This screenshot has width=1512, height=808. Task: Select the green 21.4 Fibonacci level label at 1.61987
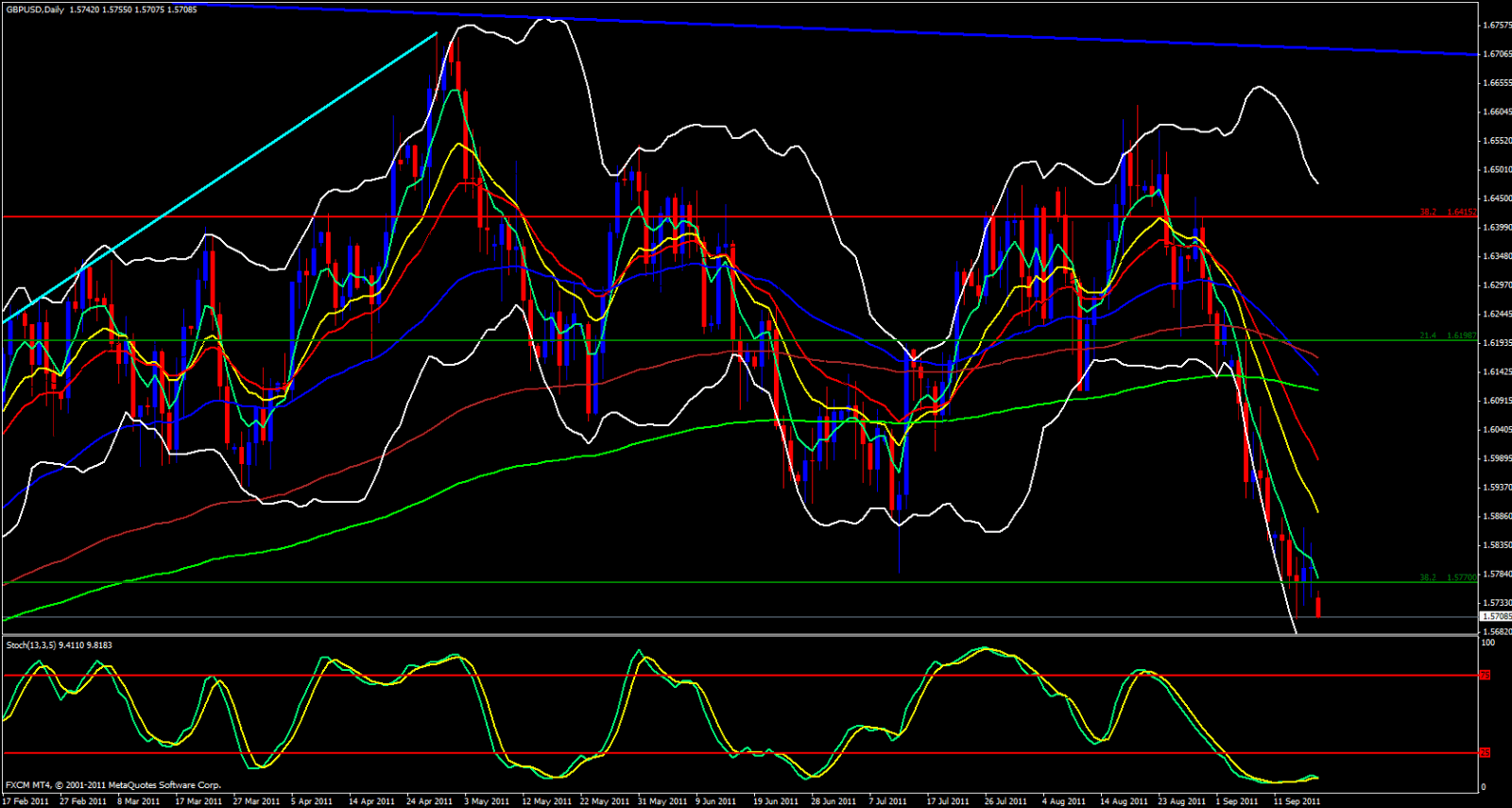click(x=1448, y=335)
